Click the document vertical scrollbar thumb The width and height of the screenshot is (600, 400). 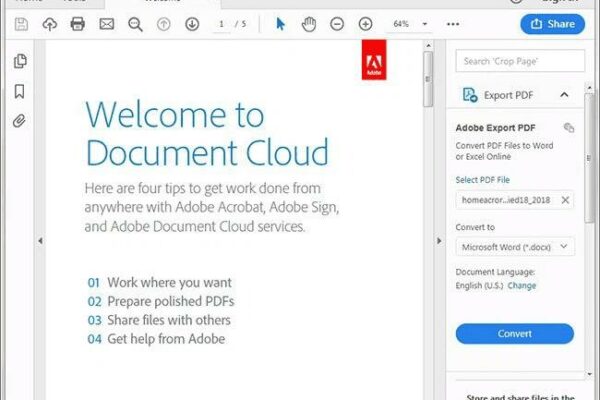(x=428, y=79)
